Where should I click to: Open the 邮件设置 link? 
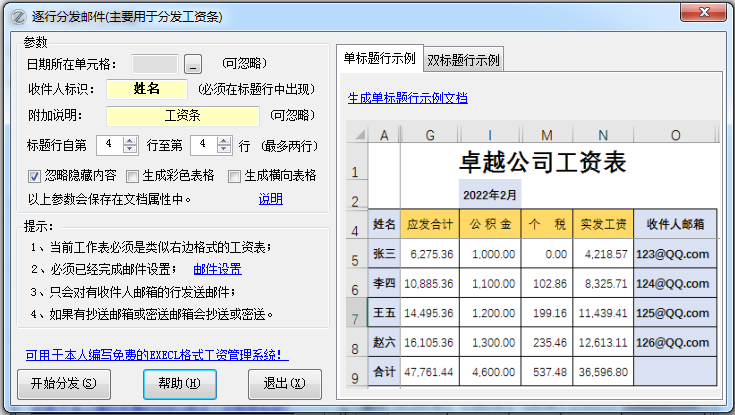217,269
